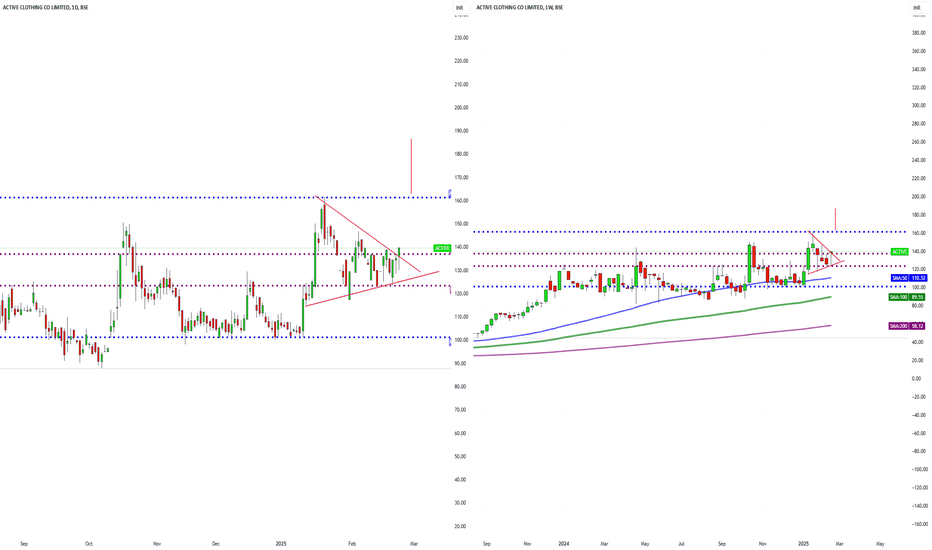Click 380.00 on the weekly price axis
Screen dimensions: 932x550
(x=919, y=33)
